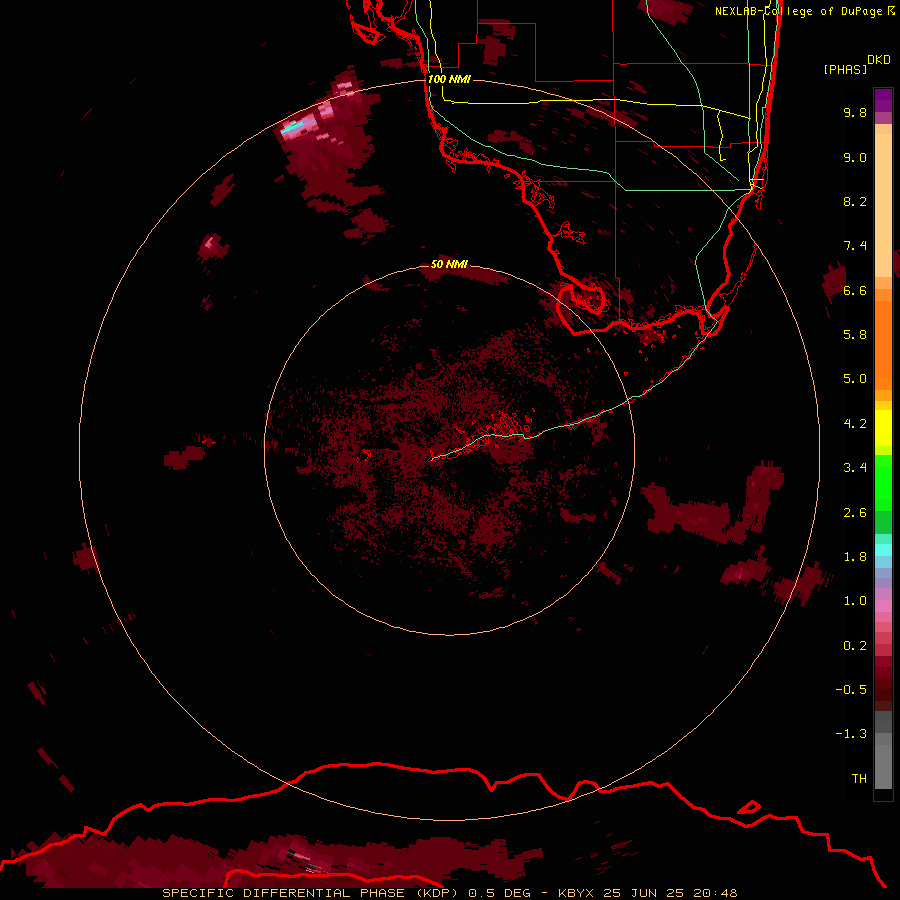The image size is (900, 900).
Task: Click the cyan high-KDP core in northwest storm
Action: point(292,127)
